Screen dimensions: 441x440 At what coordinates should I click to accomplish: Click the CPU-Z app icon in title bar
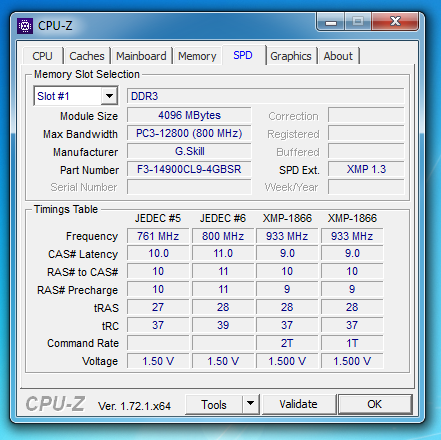tap(25, 26)
